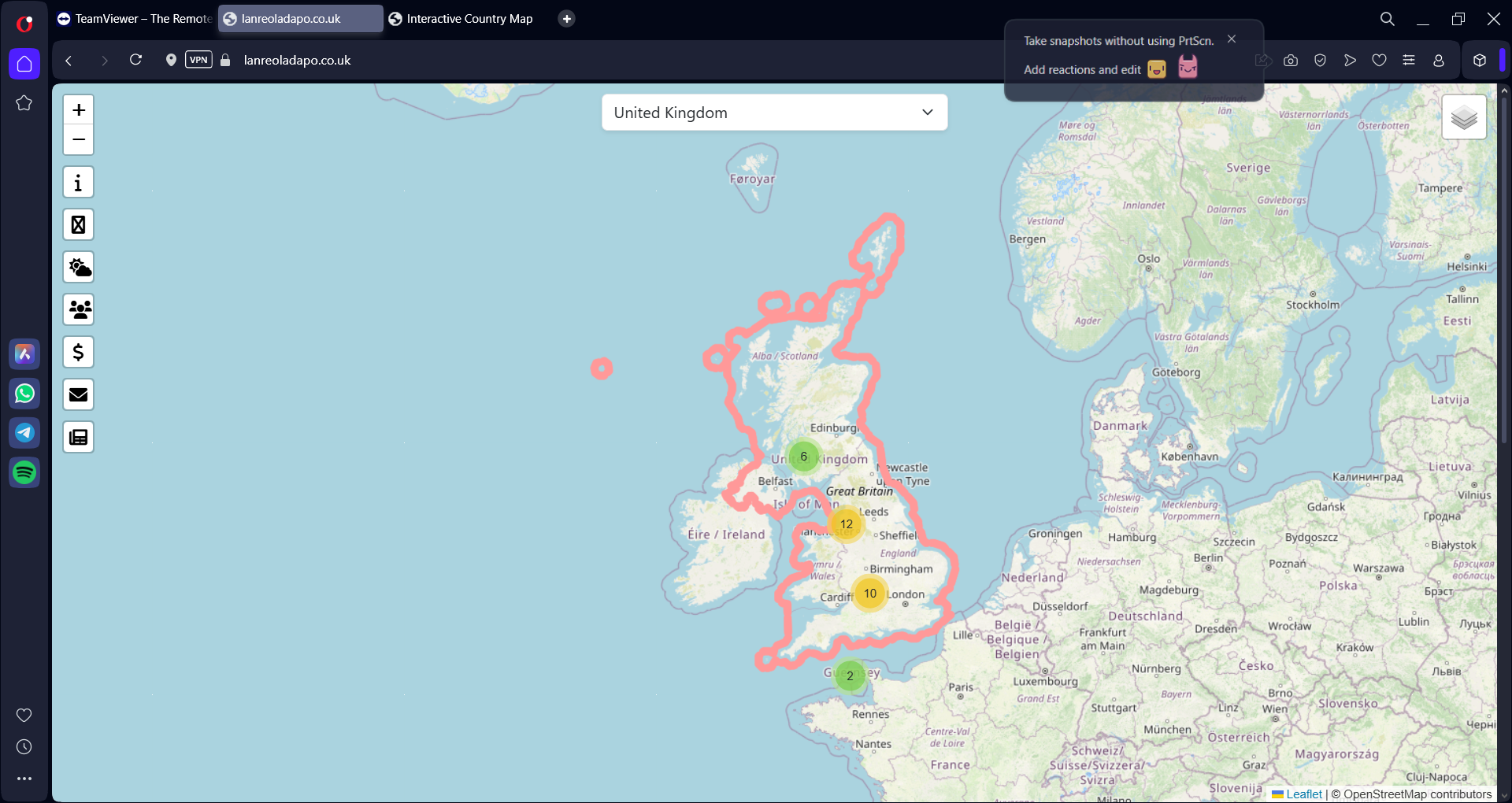Image resolution: width=1512 pixels, height=803 pixels.
Task: Toggle the VPN badge in address bar
Action: [198, 60]
